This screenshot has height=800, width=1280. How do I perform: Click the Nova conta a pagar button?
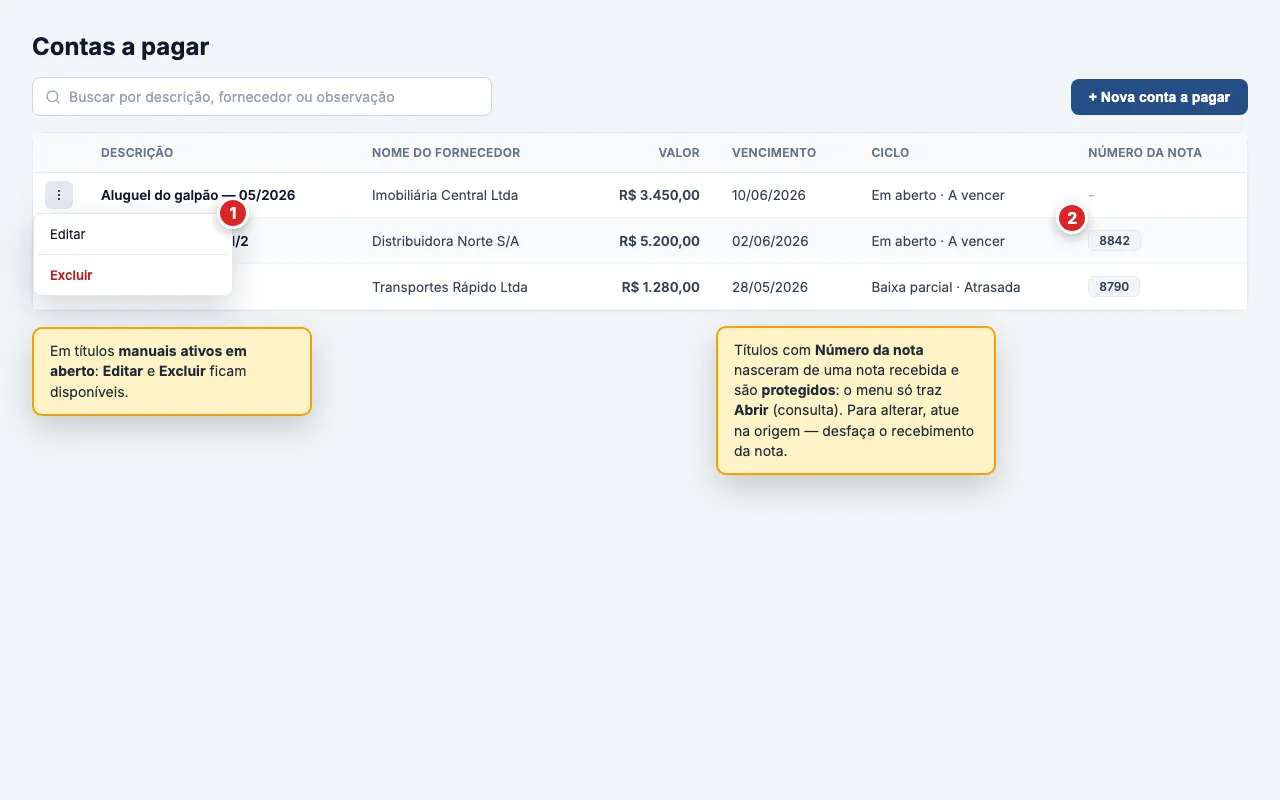pyautogui.click(x=1159, y=97)
